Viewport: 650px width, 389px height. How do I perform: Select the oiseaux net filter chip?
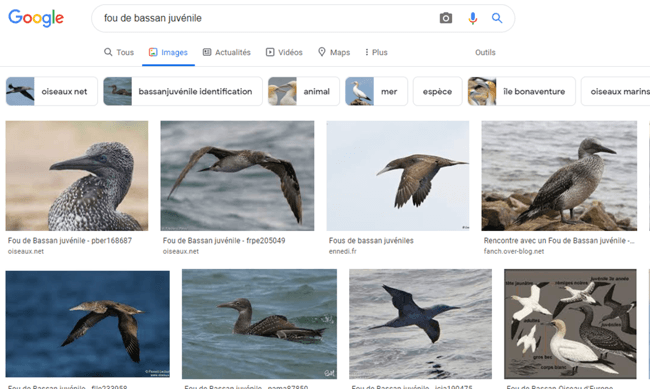[x=52, y=91]
